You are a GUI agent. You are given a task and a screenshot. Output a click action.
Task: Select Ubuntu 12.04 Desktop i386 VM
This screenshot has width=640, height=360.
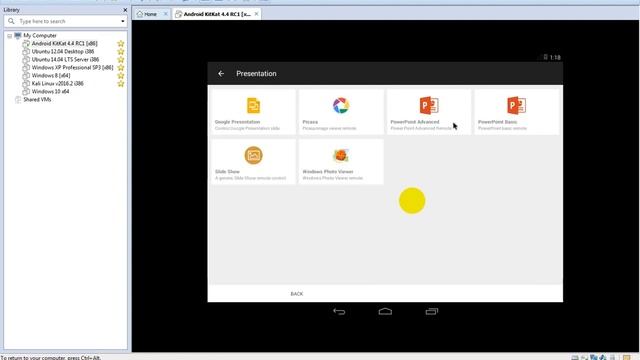click(x=63, y=51)
